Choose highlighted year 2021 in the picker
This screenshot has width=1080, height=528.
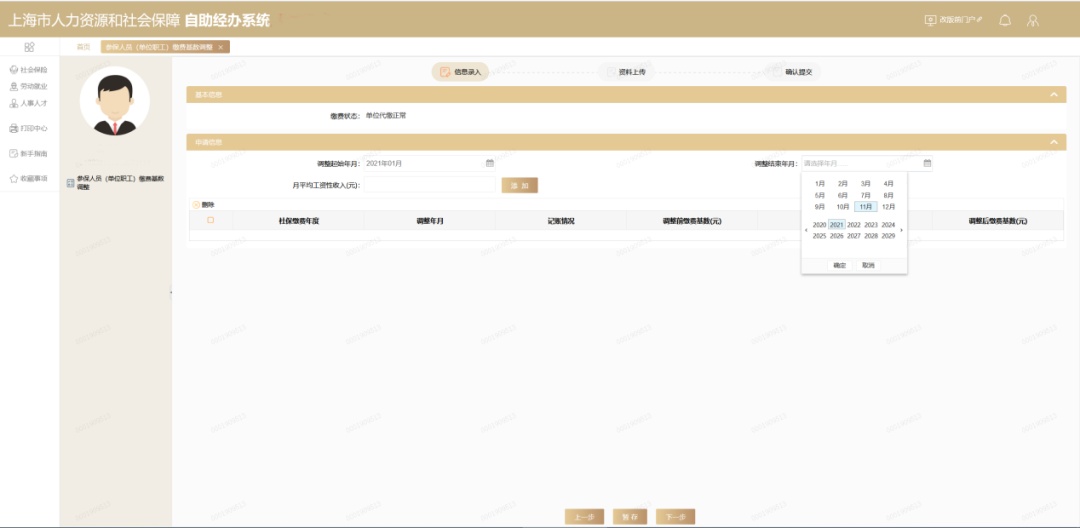tap(837, 225)
